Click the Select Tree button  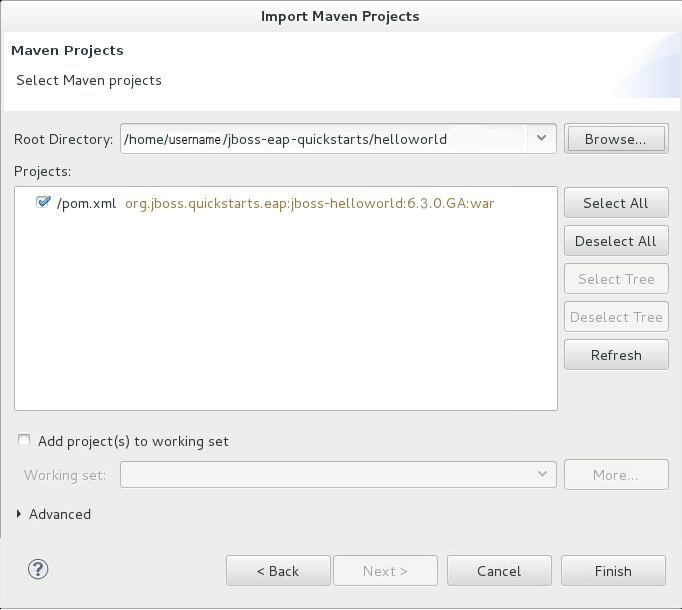click(x=615, y=279)
